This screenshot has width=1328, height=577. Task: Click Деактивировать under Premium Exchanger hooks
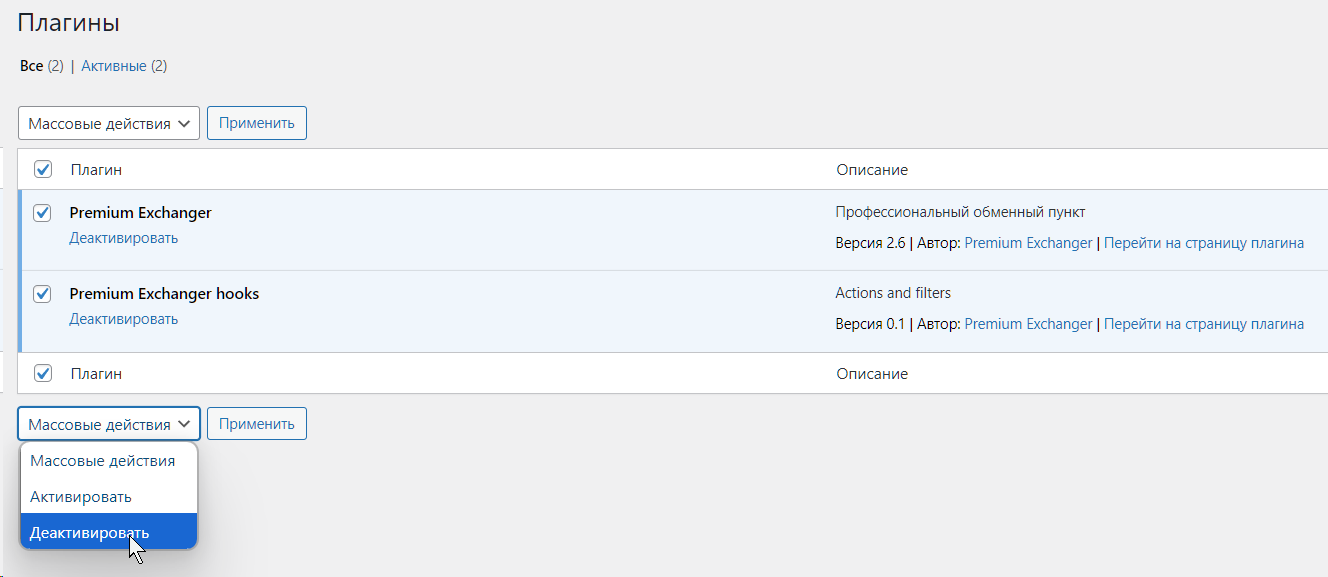[x=123, y=319]
